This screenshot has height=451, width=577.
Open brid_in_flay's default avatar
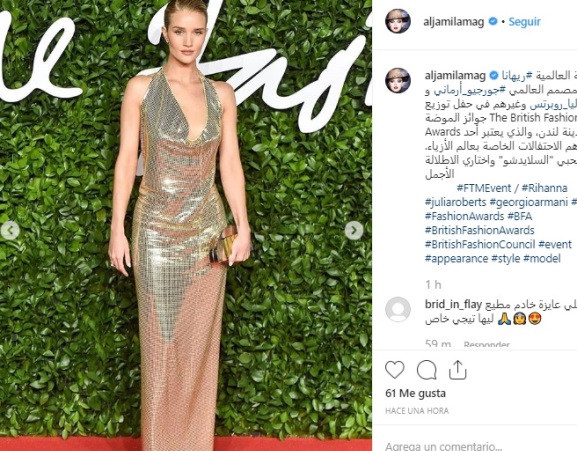coord(398,309)
